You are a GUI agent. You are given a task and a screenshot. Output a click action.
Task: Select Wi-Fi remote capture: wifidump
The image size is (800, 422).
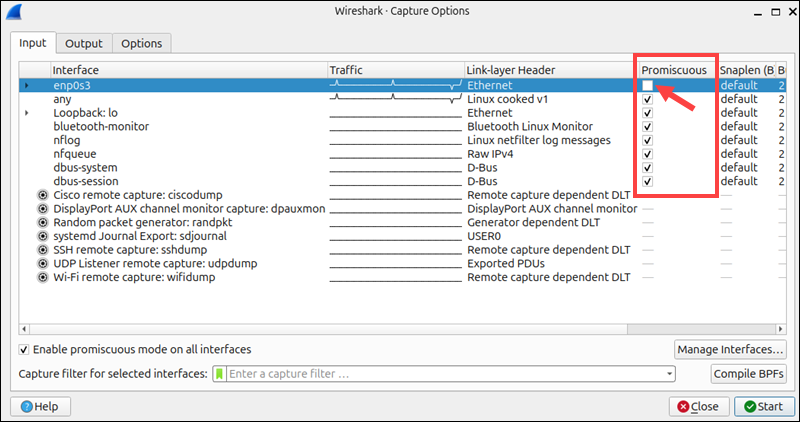tap(402, 278)
